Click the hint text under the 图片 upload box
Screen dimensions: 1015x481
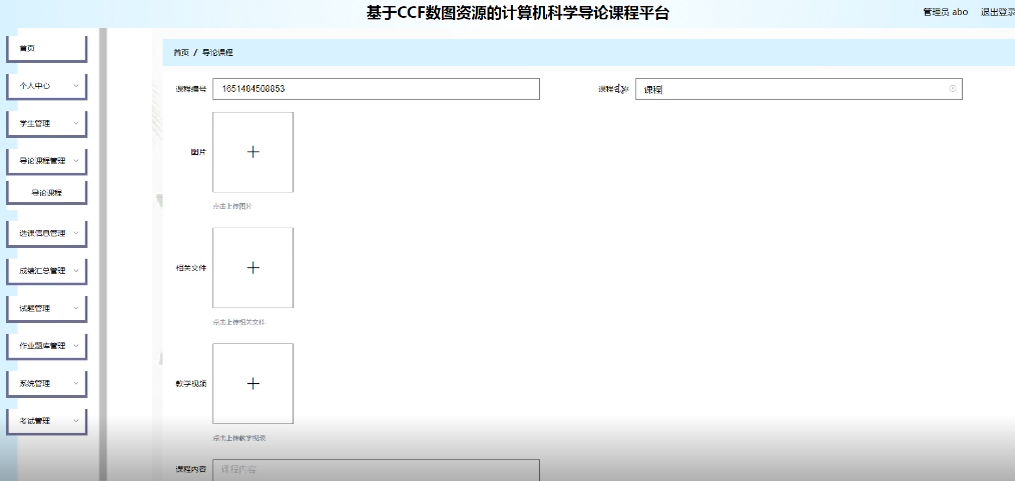(232, 207)
